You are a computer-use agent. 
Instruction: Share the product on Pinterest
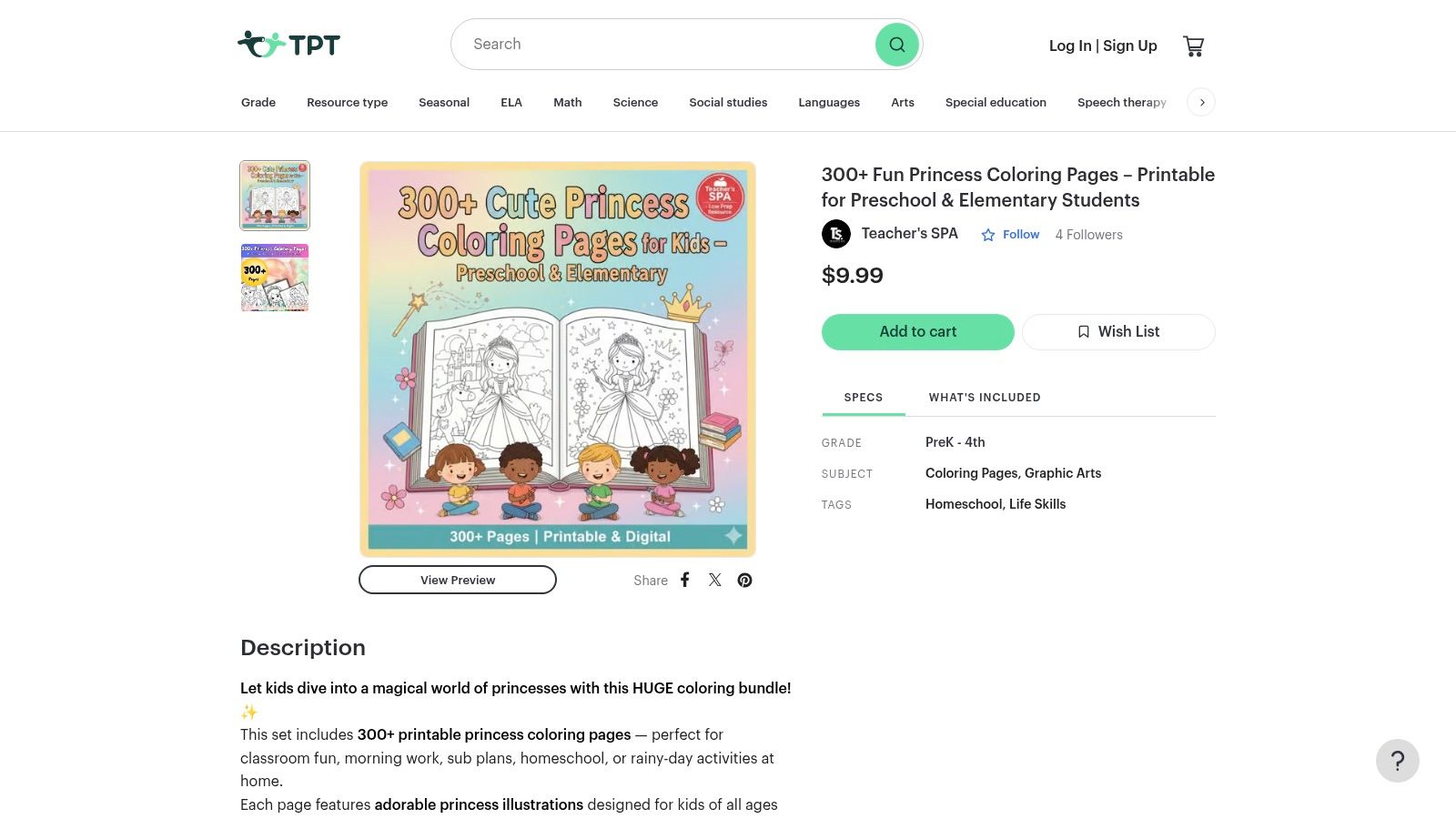744,580
